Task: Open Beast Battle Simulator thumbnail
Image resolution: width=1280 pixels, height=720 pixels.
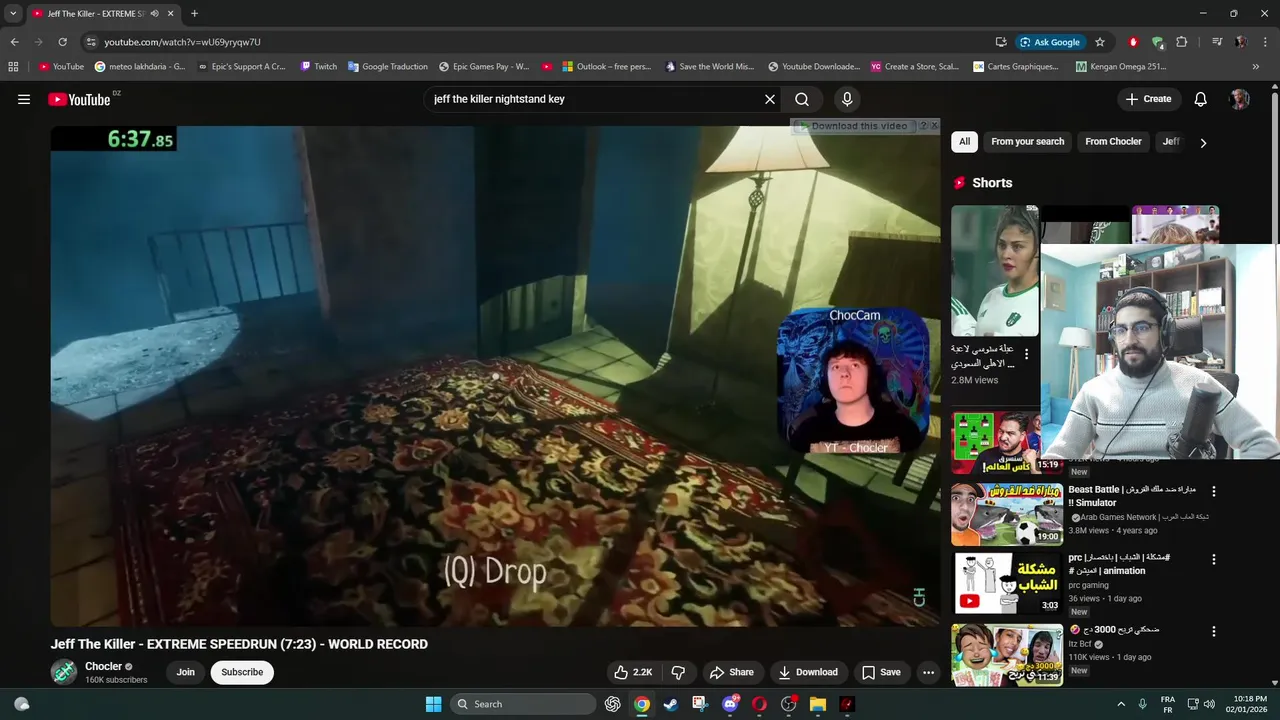Action: pos(1007,515)
